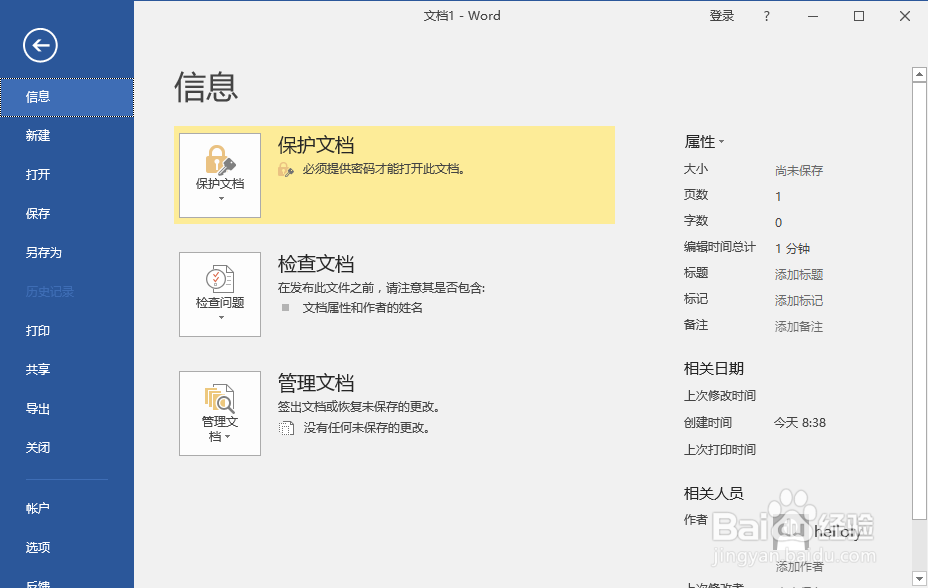928x588 pixels.
Task: Click the Add title (添加标题) field
Action: [x=799, y=275]
